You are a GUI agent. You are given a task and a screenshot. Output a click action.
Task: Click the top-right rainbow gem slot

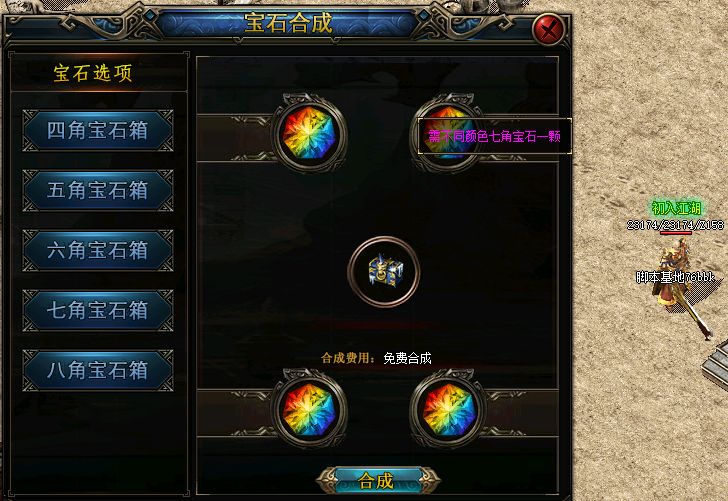tap(448, 133)
